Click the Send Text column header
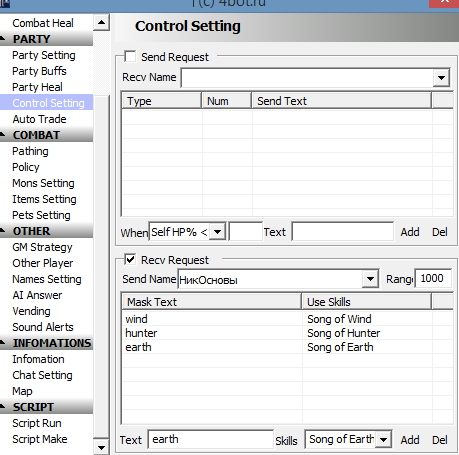 click(x=341, y=101)
